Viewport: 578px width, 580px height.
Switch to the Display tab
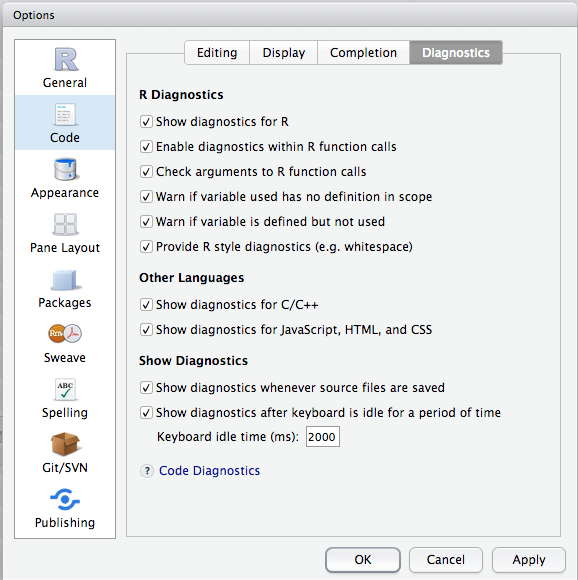284,53
